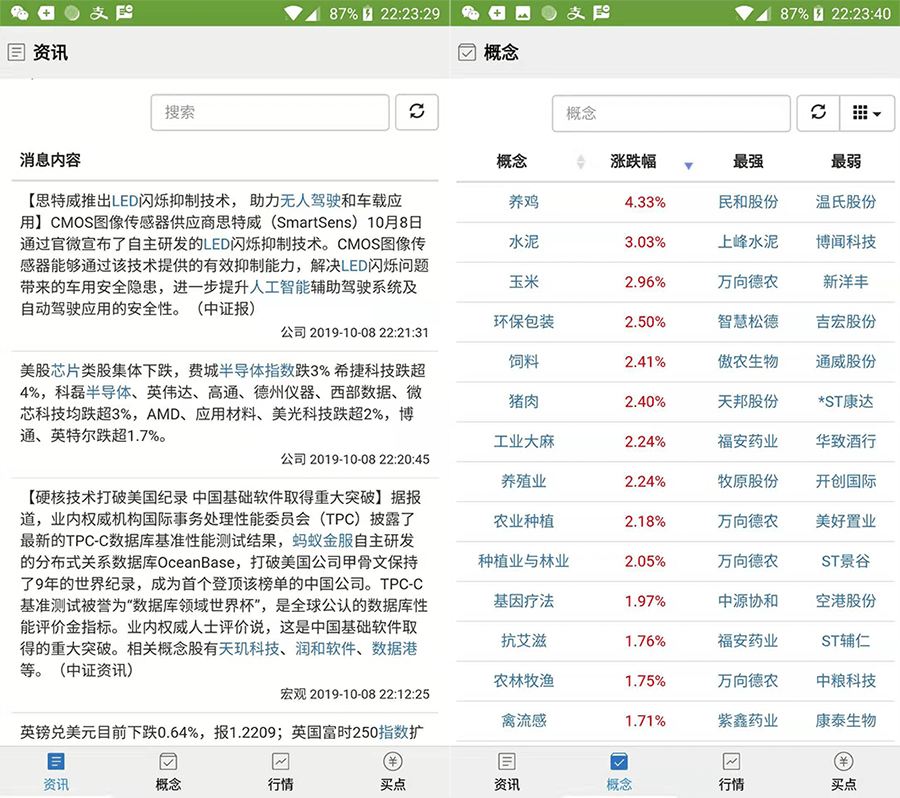
Task: Focus the 概念 filter input field
Action: tap(670, 113)
